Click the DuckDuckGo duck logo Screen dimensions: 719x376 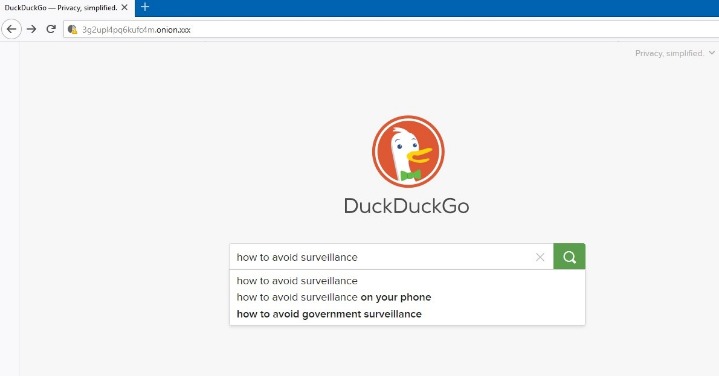click(408, 151)
